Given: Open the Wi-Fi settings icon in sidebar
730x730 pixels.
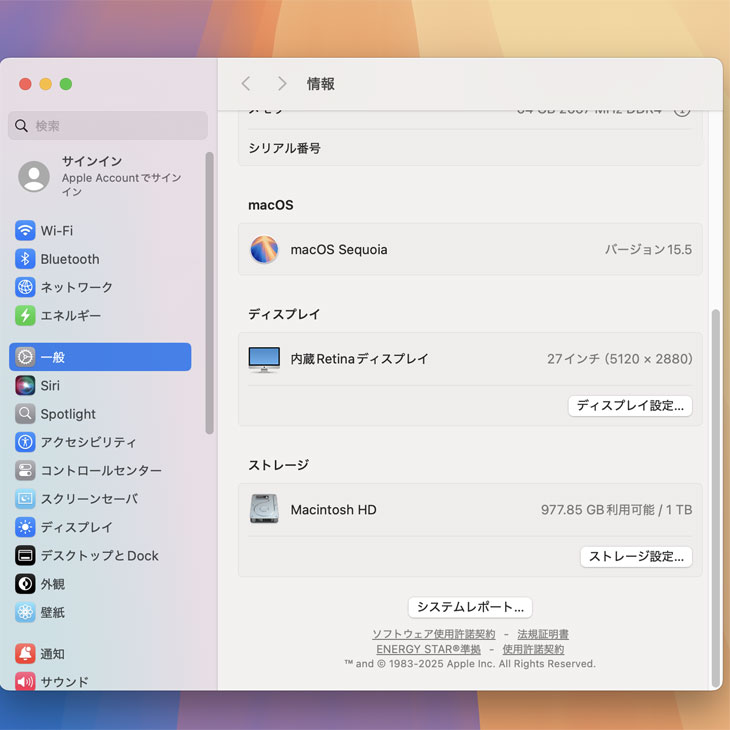Looking at the screenshot, I should tap(25, 230).
